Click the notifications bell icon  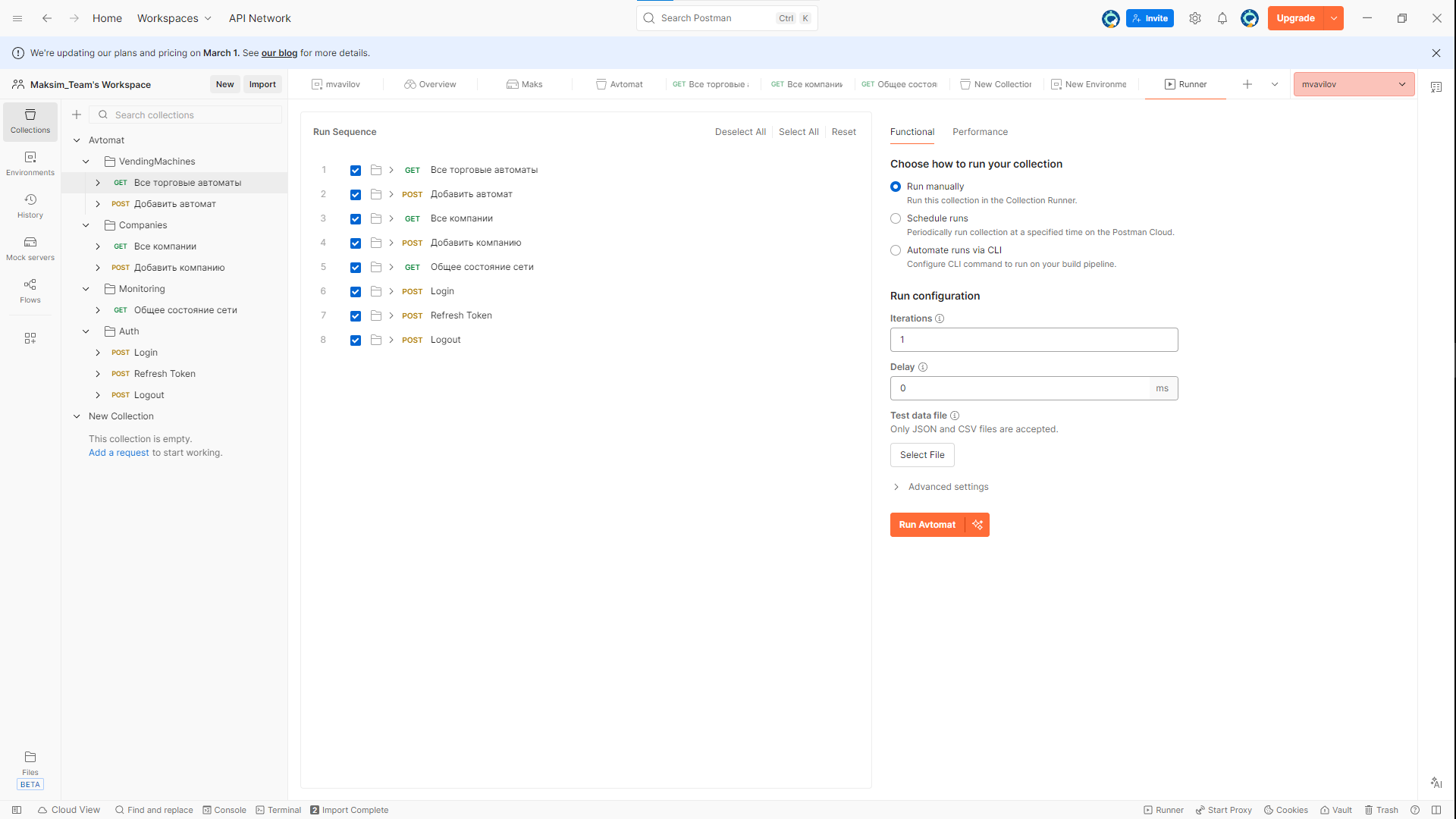point(1222,18)
